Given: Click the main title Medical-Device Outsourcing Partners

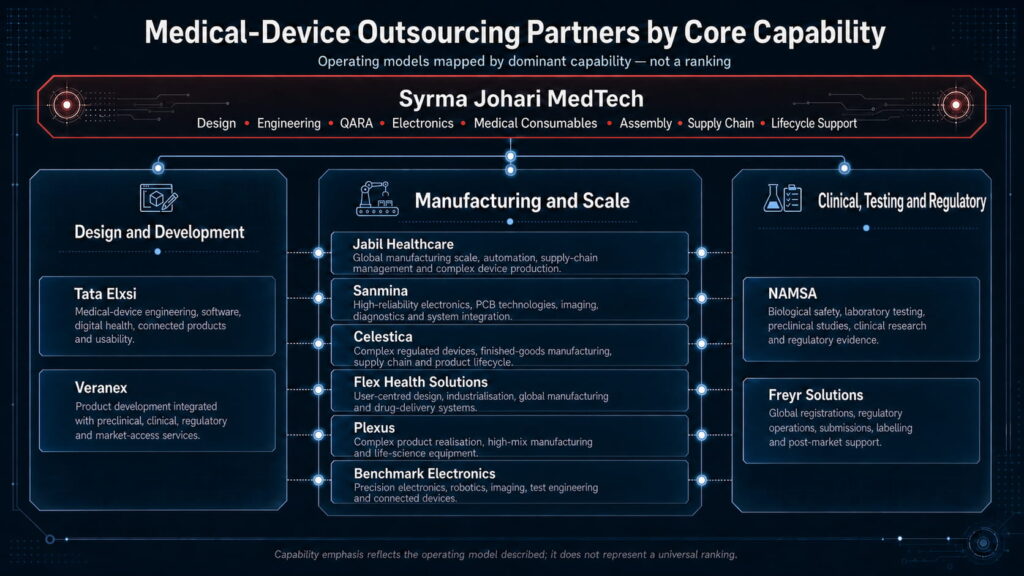Looking at the screenshot, I should pos(515,32).
